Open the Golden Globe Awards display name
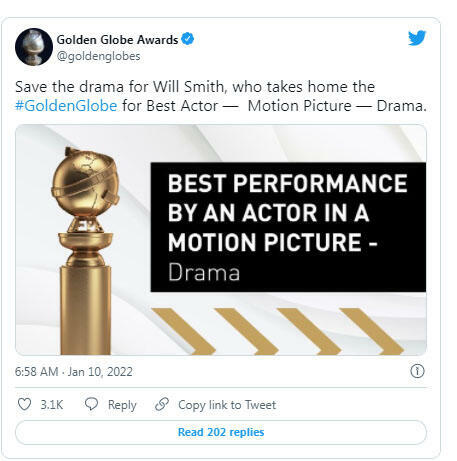457x461 pixels. [117, 40]
